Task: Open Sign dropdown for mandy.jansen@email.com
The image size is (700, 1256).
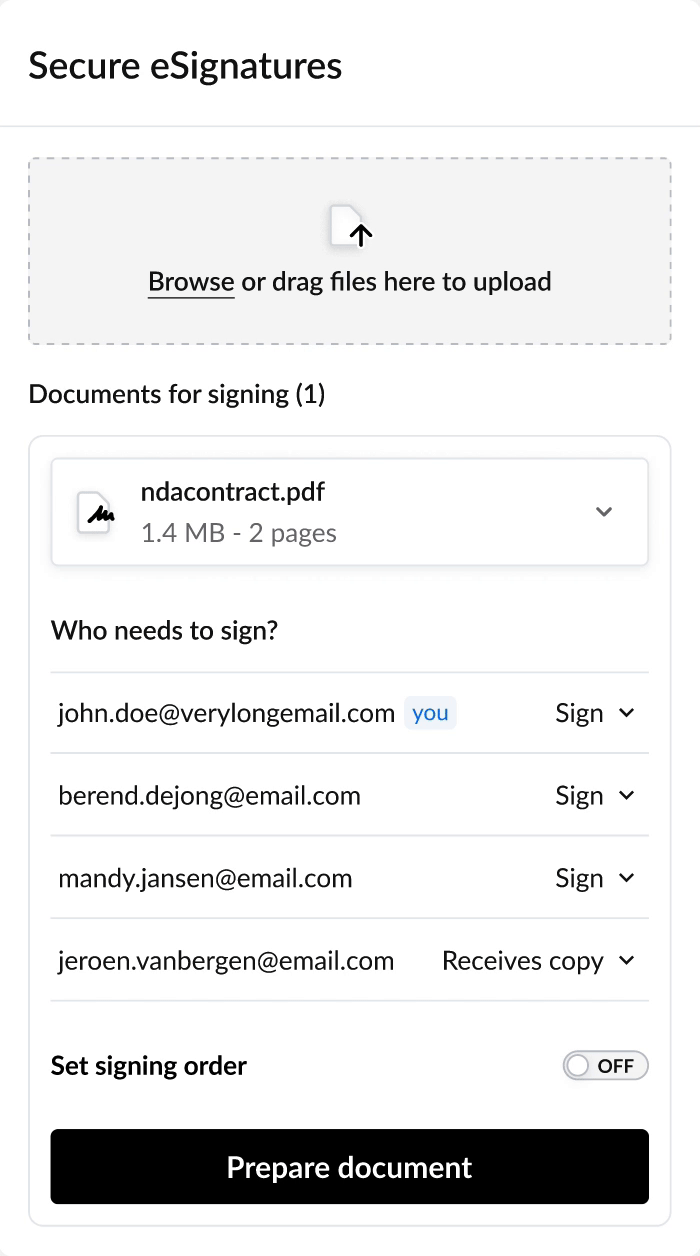Action: pos(596,879)
